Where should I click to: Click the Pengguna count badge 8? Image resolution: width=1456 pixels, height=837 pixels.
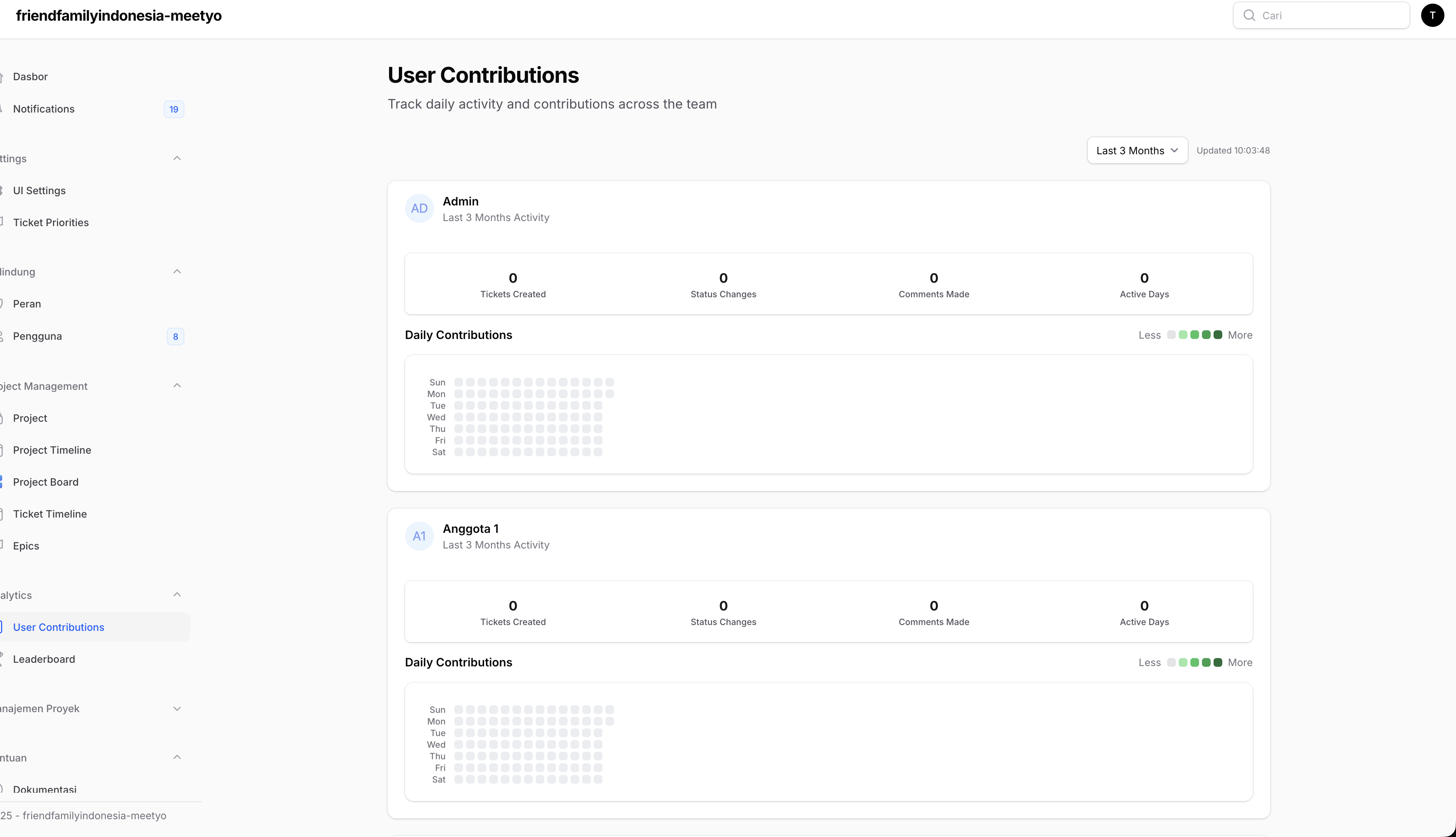coord(175,336)
